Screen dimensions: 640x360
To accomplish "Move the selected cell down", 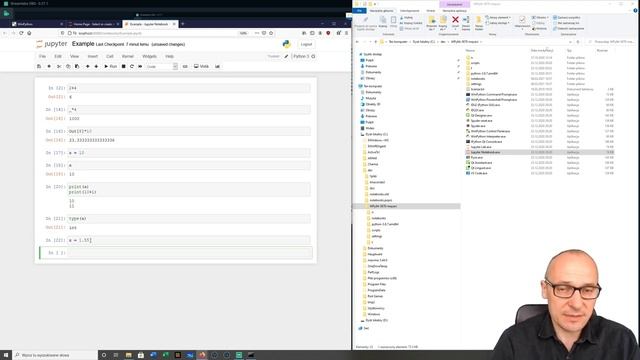I will (96, 66).
